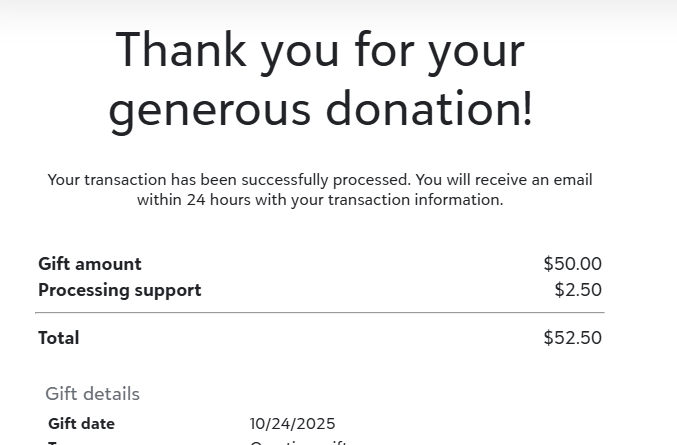Click the "Gift details" section heading

pyautogui.click(x=93, y=394)
